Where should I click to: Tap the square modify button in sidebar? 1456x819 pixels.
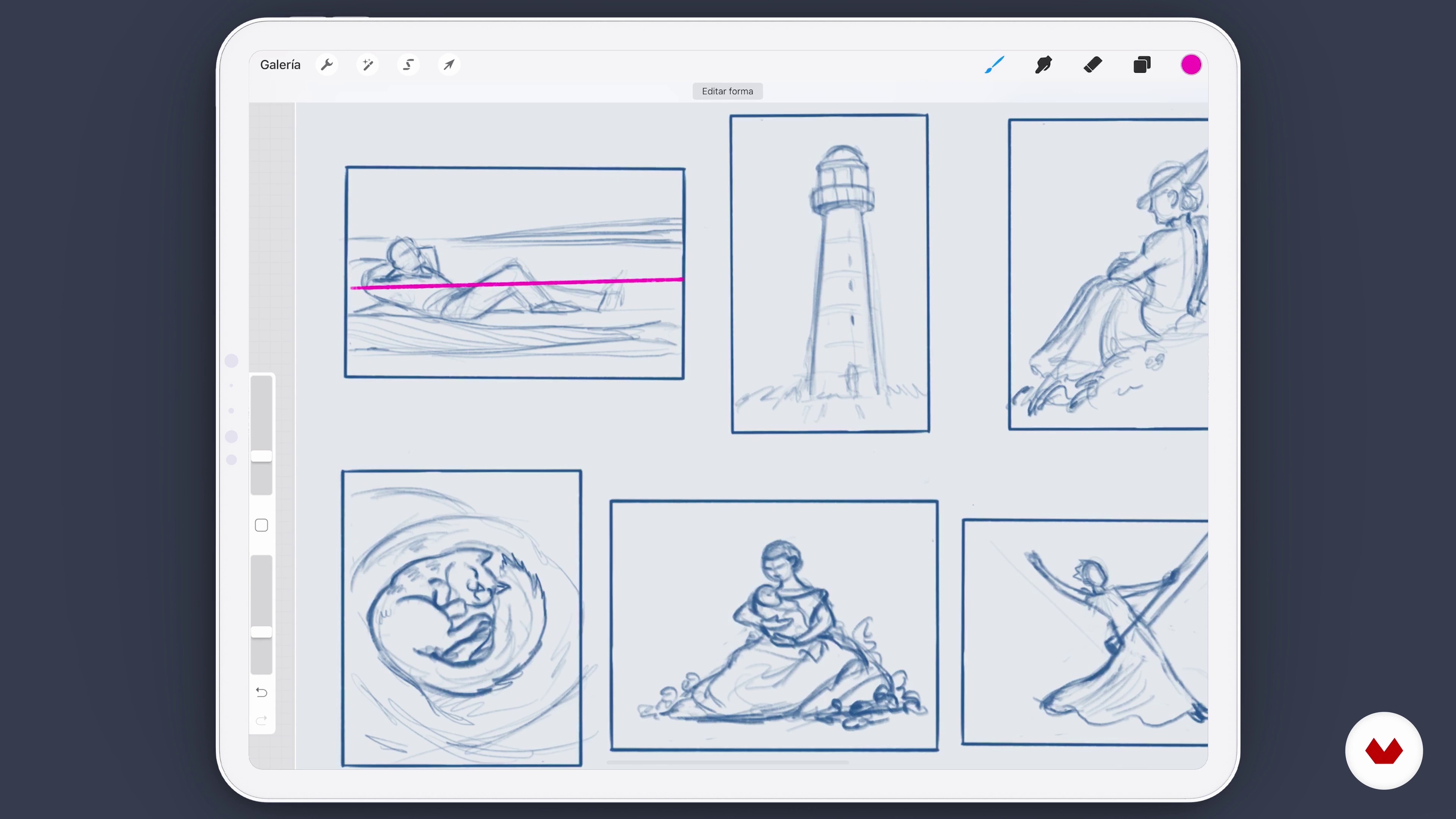click(x=261, y=525)
